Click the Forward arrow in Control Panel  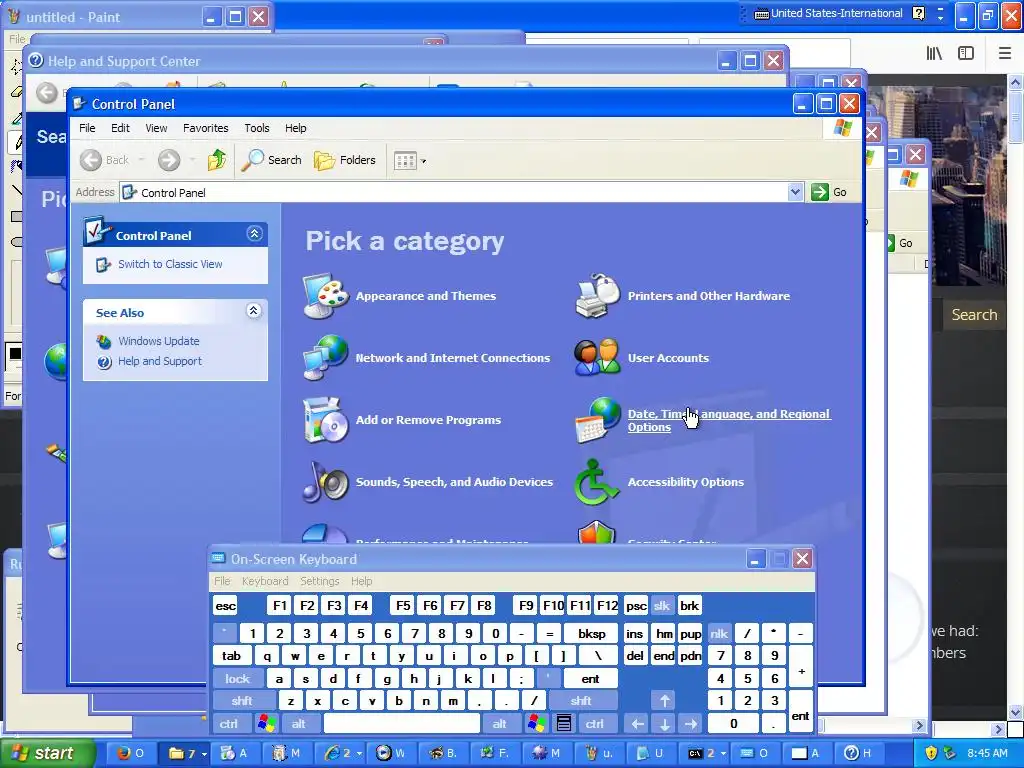(168, 160)
